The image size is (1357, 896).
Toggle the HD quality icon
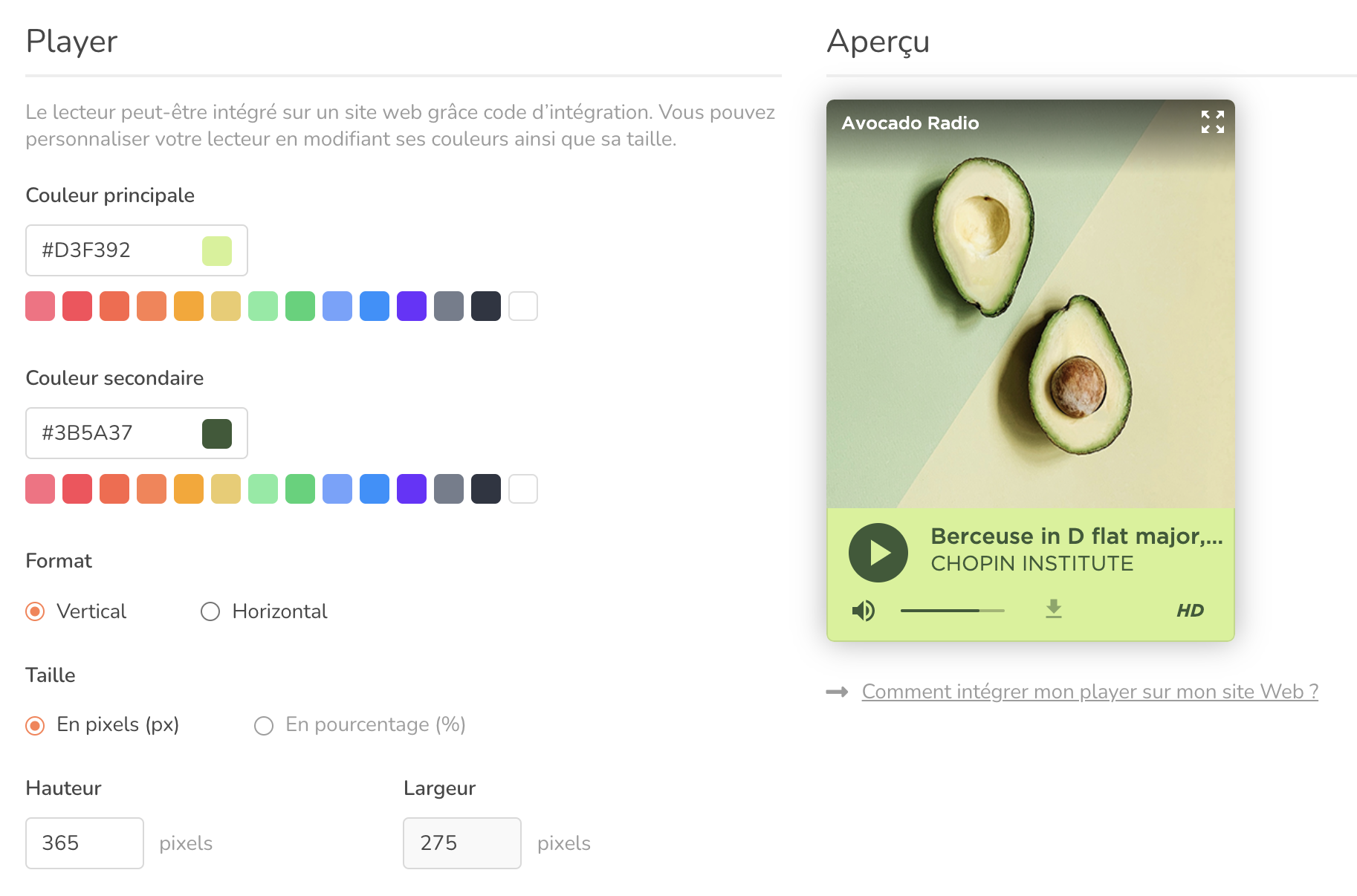pos(1190,611)
